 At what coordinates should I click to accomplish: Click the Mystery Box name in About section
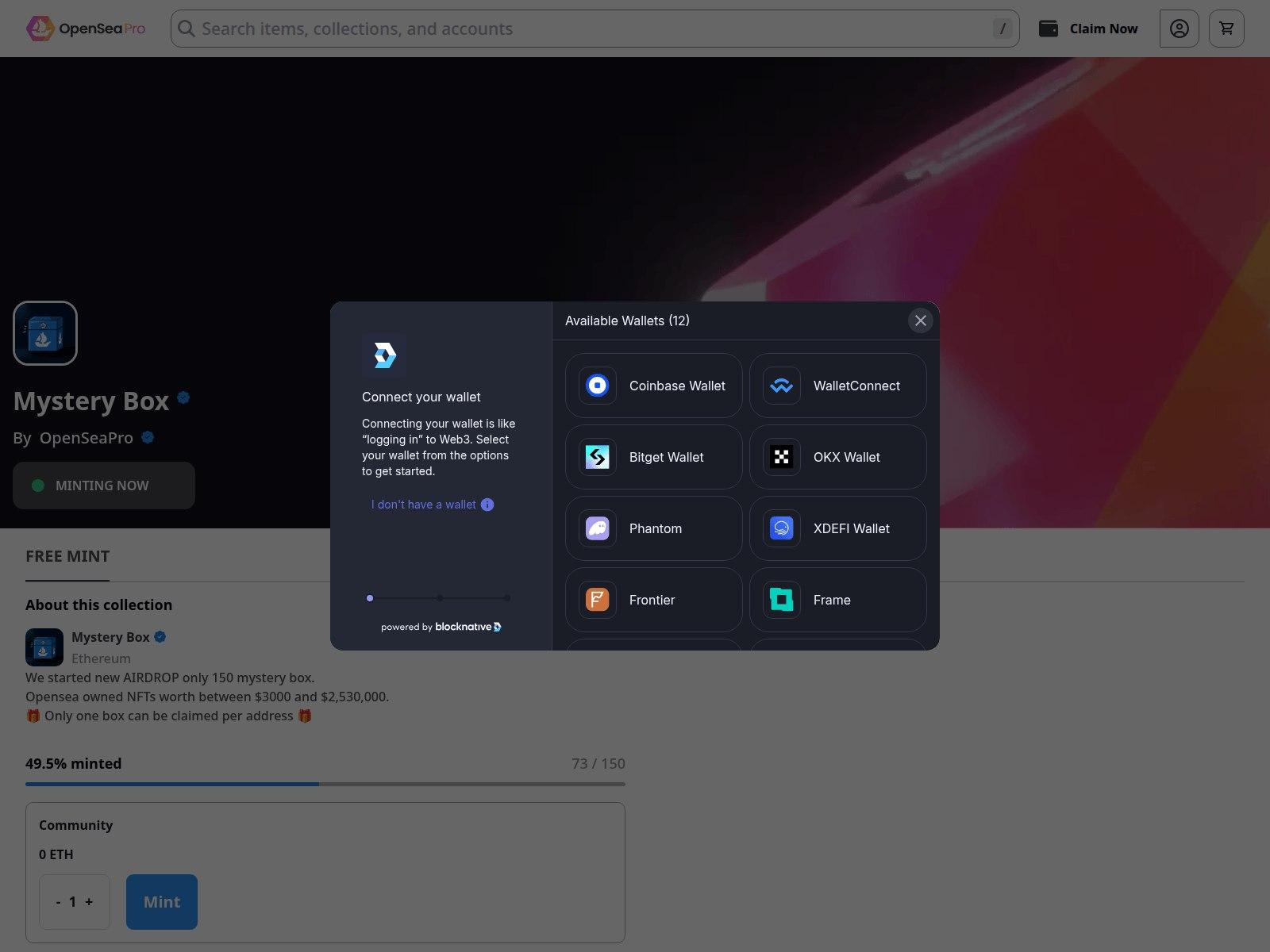click(110, 637)
